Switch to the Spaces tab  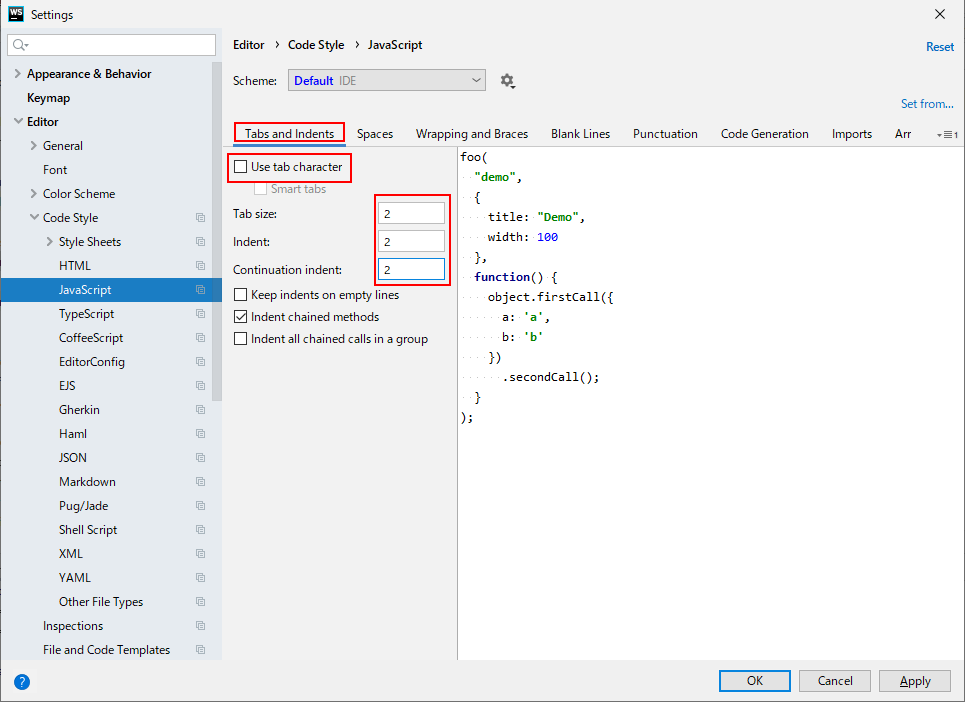pyautogui.click(x=375, y=134)
